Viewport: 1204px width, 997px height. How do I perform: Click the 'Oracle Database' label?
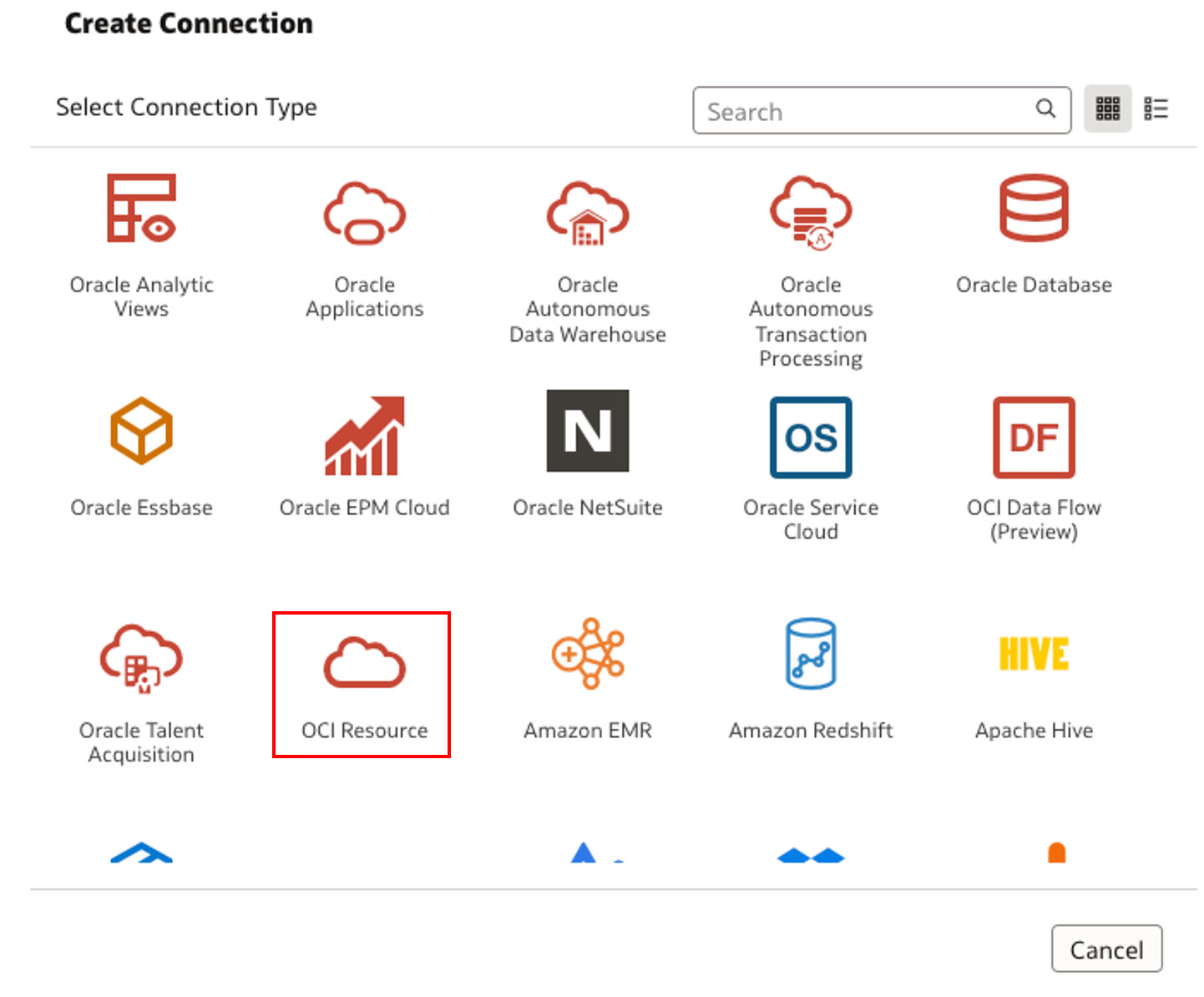(x=1034, y=285)
